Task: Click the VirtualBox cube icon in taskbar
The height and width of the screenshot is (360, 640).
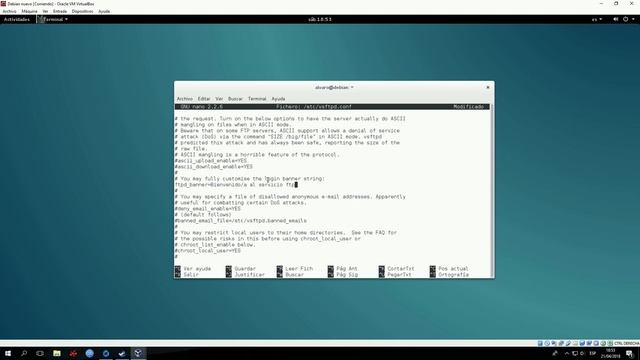Action: click(x=138, y=353)
